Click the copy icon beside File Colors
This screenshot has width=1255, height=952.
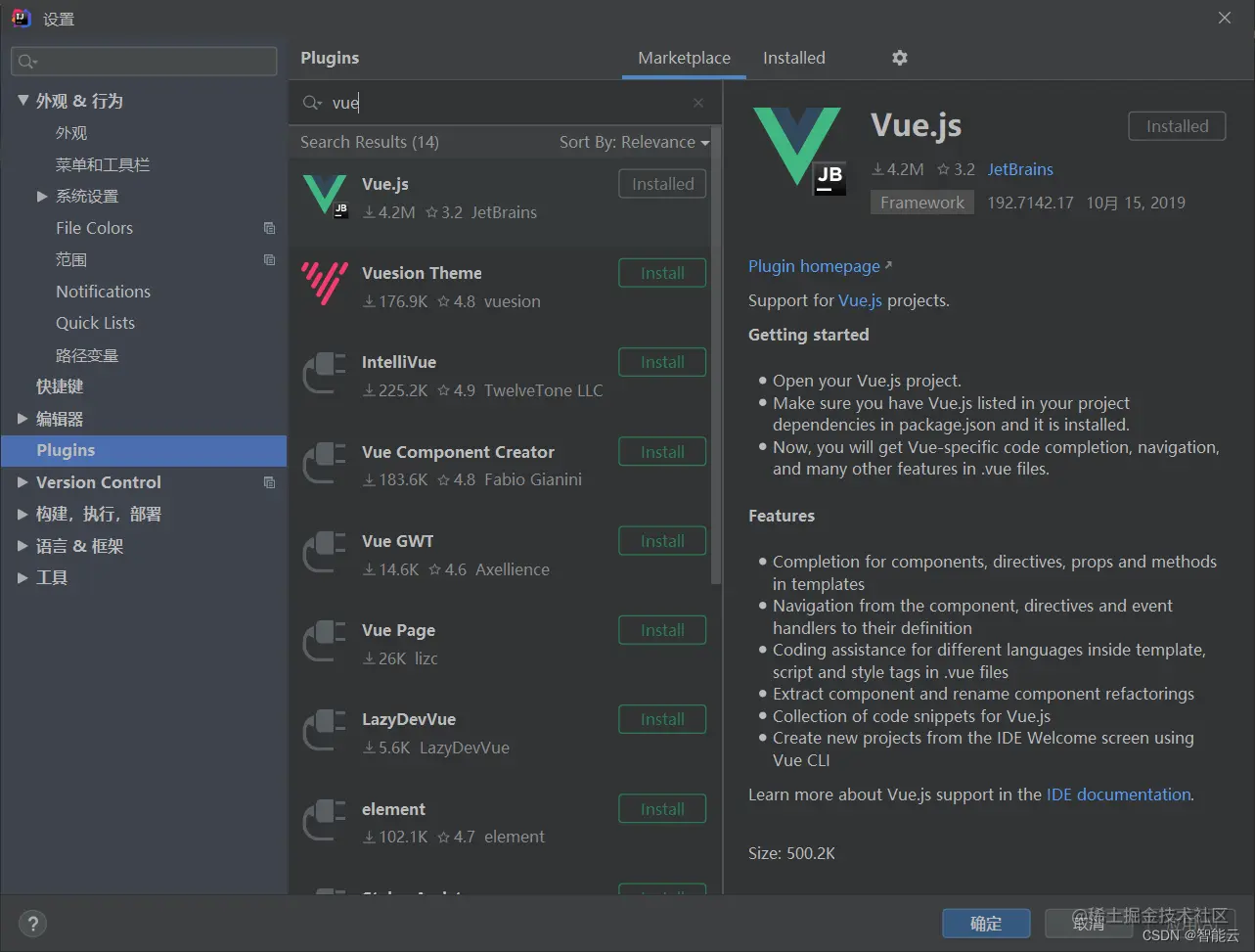pyautogui.click(x=270, y=228)
